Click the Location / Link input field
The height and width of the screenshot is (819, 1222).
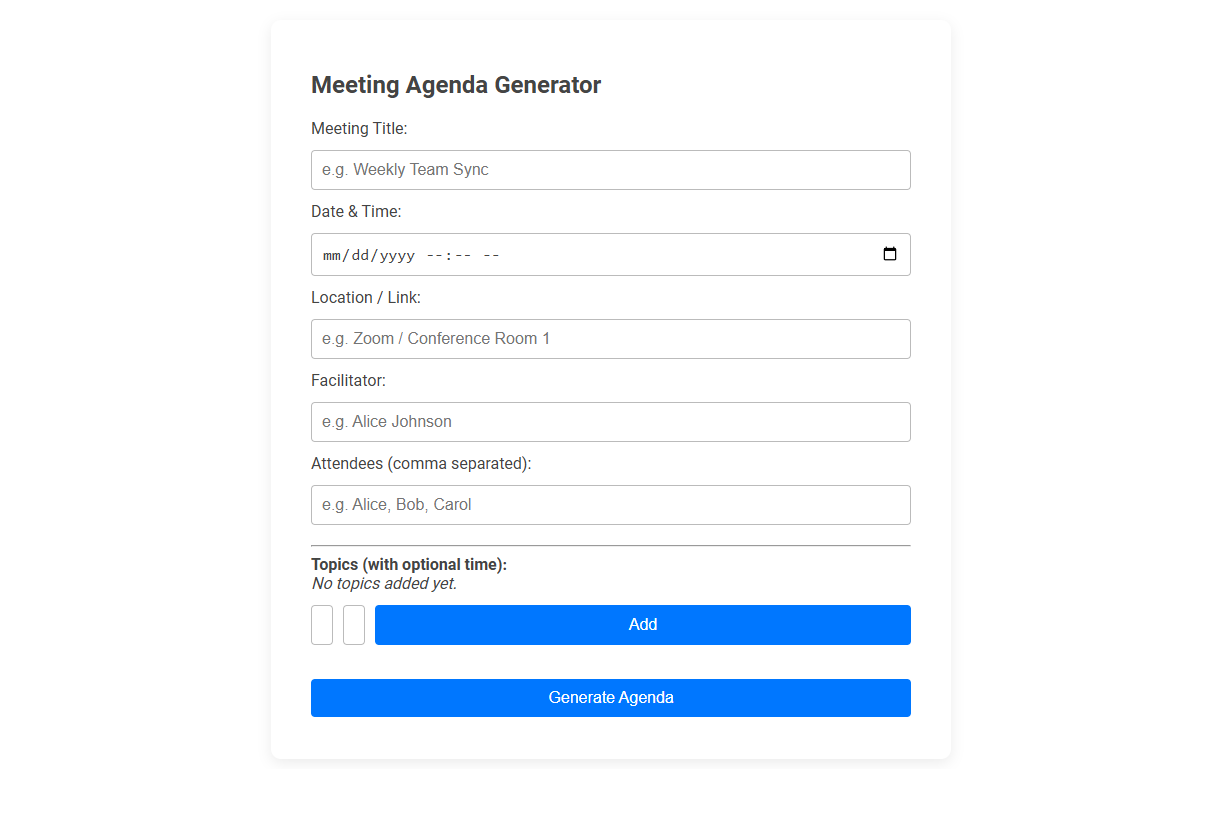click(610, 339)
